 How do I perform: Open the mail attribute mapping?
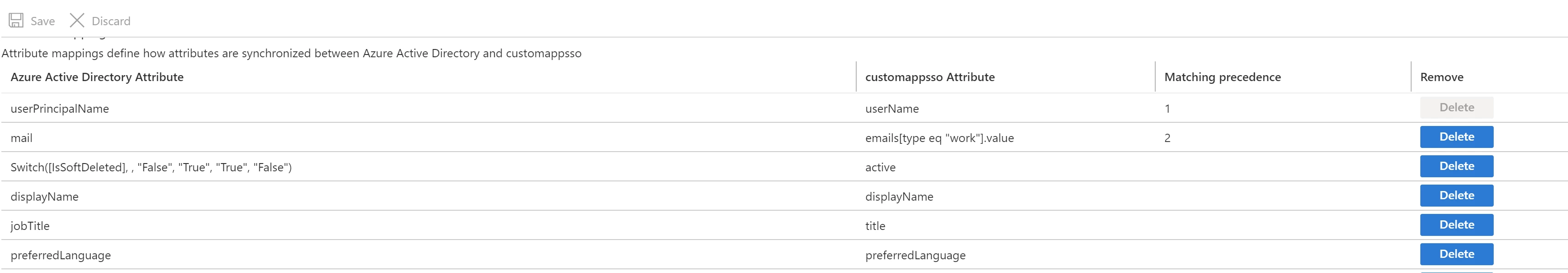(x=21, y=138)
